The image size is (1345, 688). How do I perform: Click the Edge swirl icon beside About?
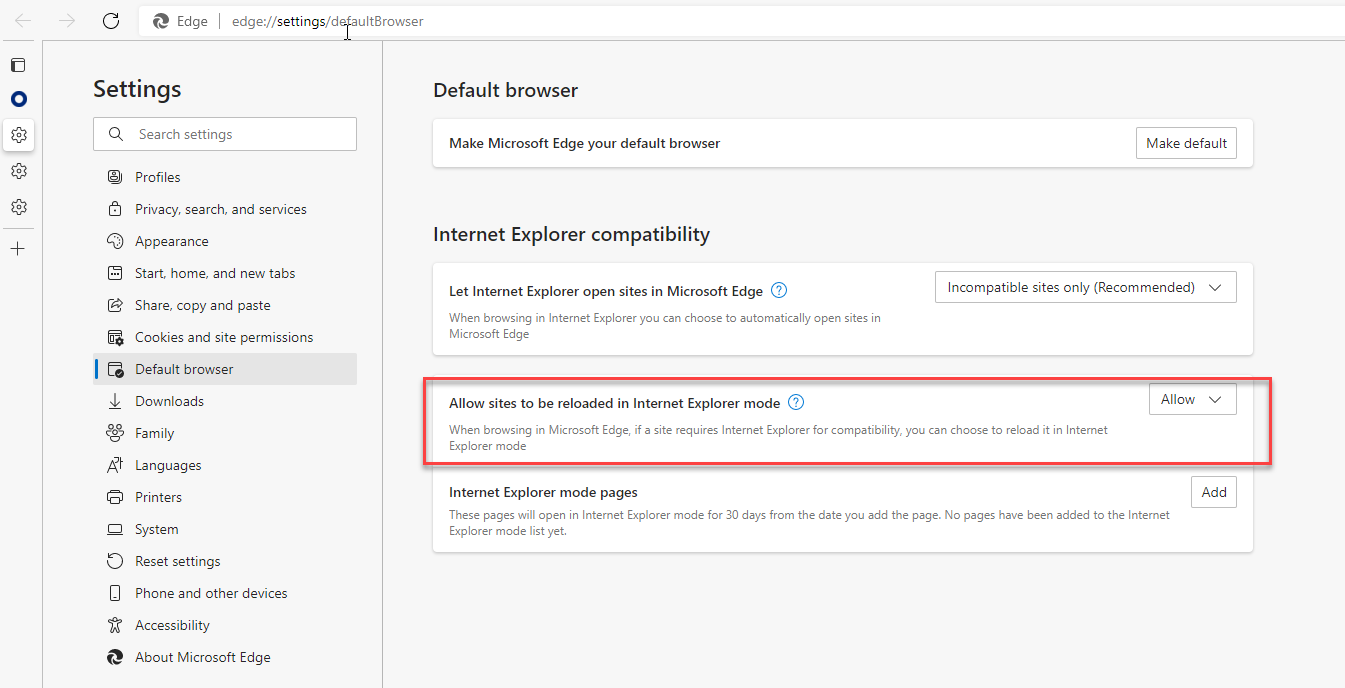115,657
